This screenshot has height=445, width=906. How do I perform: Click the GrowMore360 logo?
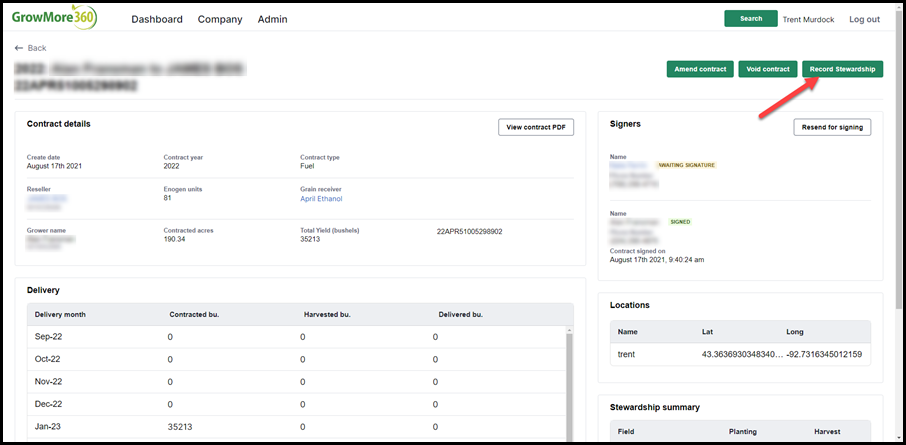[x=54, y=18]
